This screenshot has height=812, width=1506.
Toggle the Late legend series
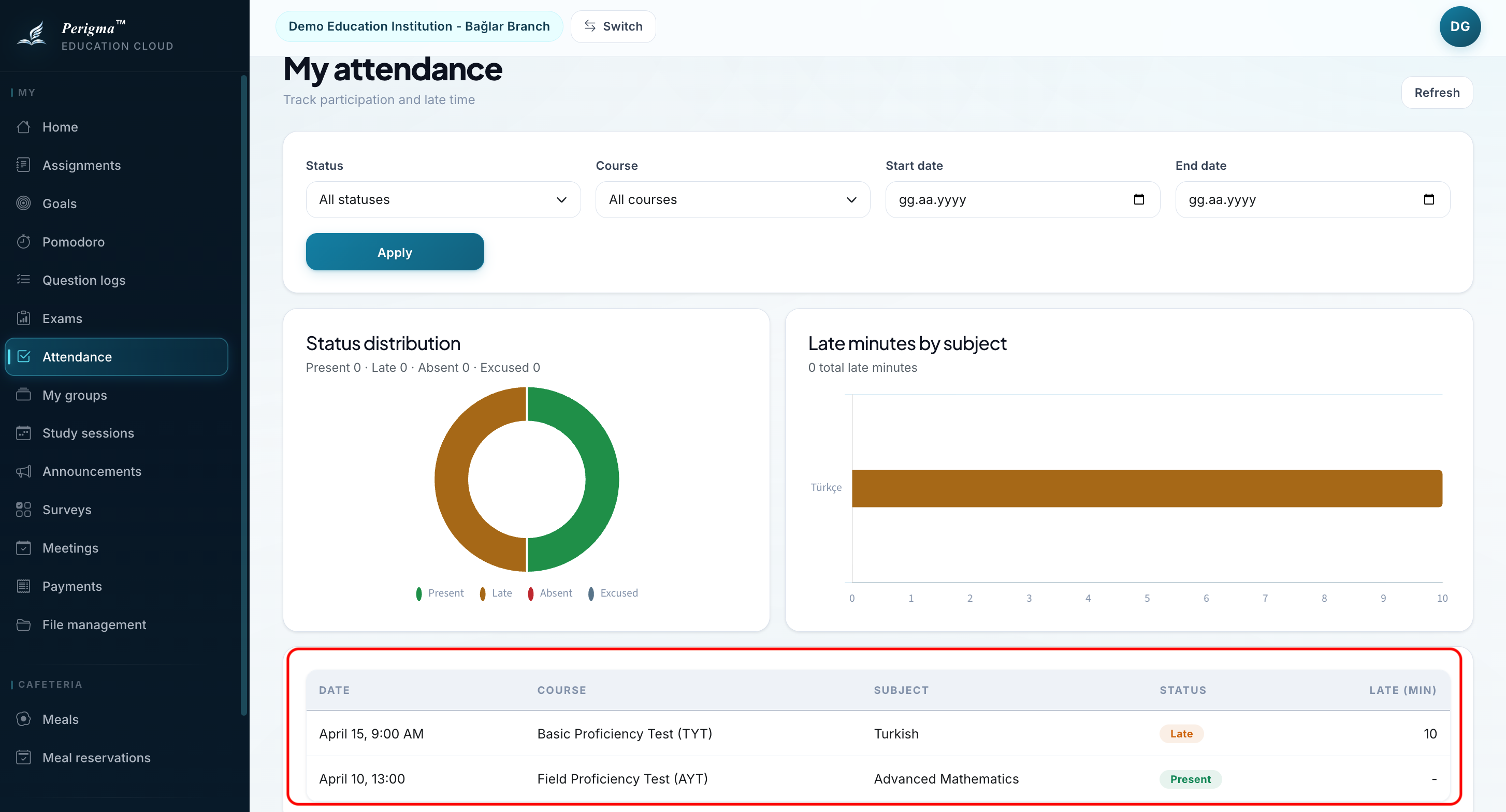(x=496, y=593)
